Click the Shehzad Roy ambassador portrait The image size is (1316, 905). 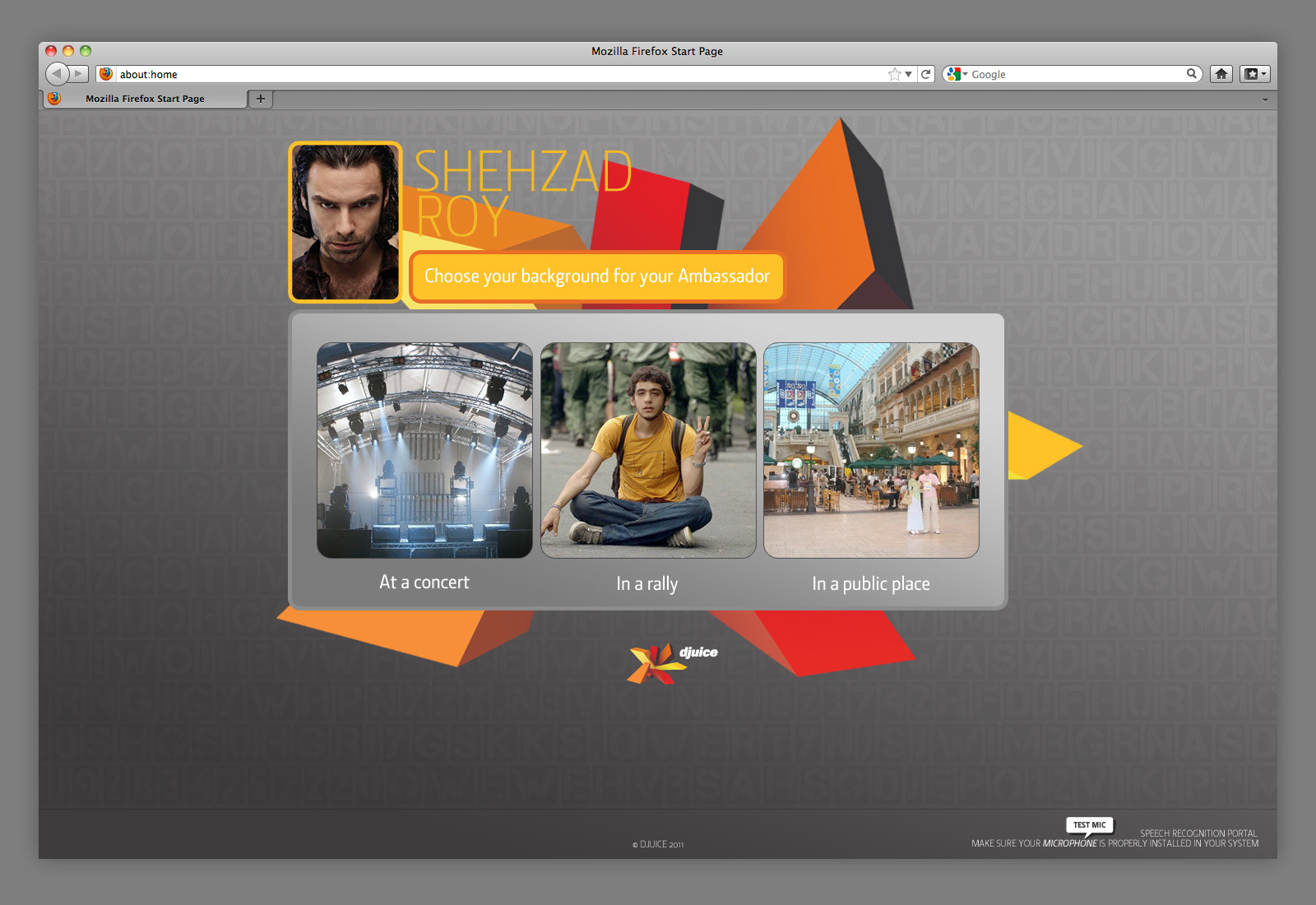345,222
